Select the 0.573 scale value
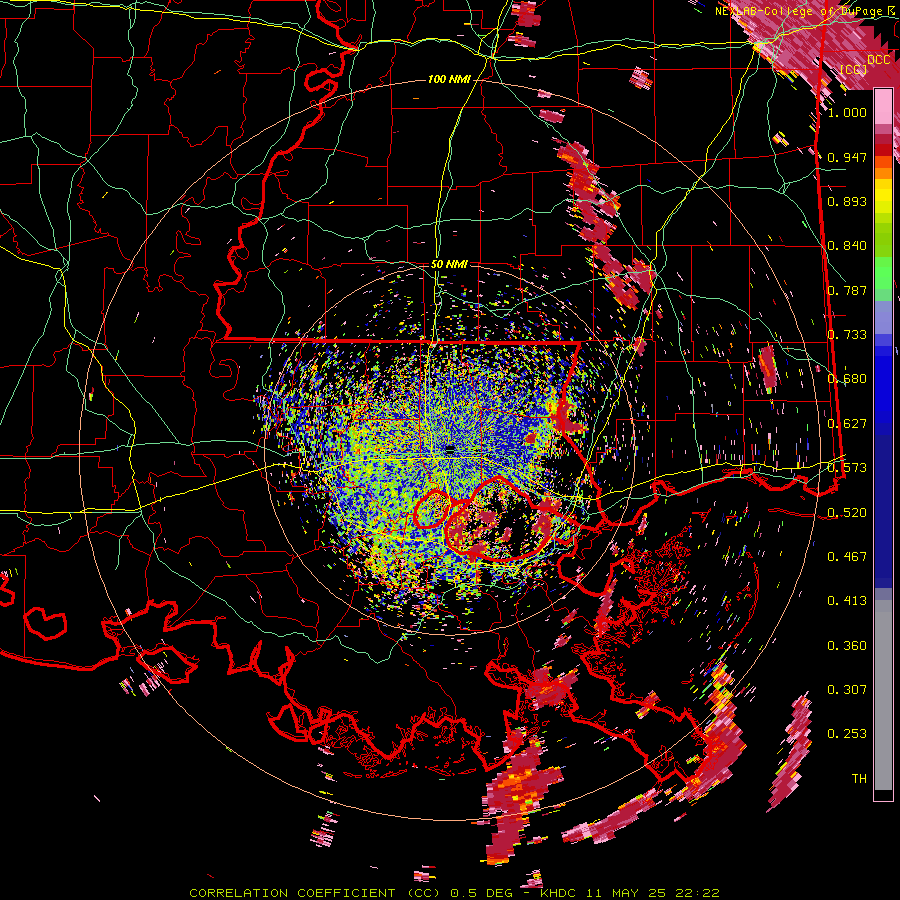Viewport: 900px width, 900px height. (x=847, y=468)
